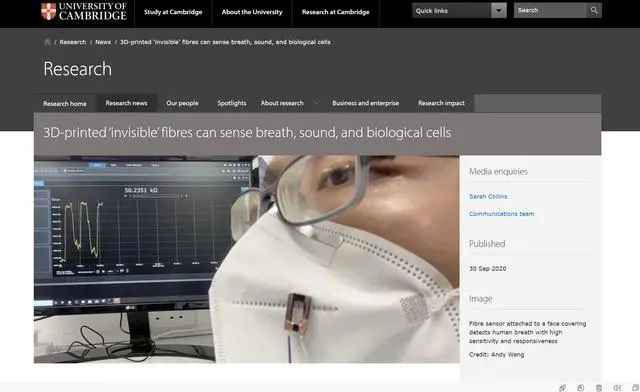The height and width of the screenshot is (392, 640).
Task: Expand the Quick links dropdown arrow
Action: (x=499, y=11)
